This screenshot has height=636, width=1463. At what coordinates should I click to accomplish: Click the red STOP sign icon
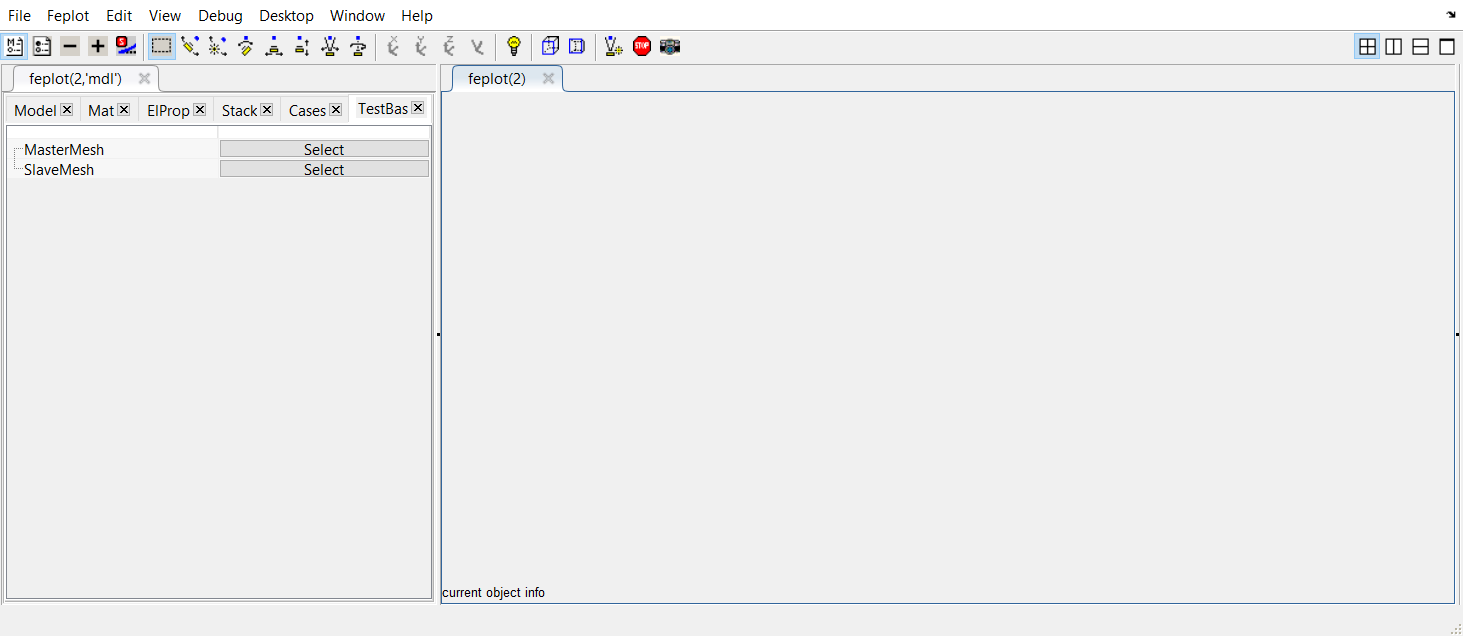(x=642, y=46)
